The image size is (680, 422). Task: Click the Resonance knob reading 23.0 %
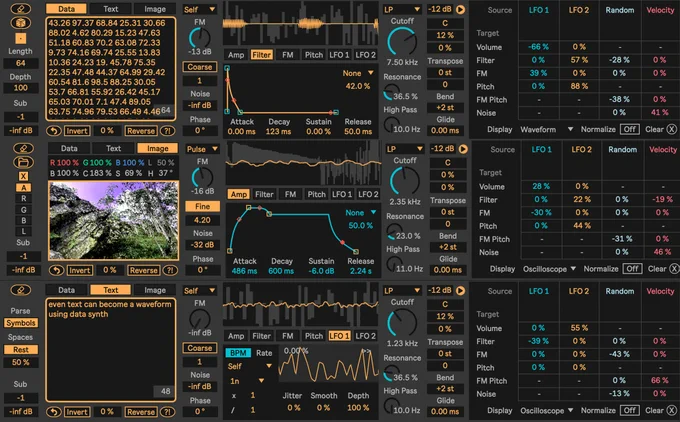[393, 231]
